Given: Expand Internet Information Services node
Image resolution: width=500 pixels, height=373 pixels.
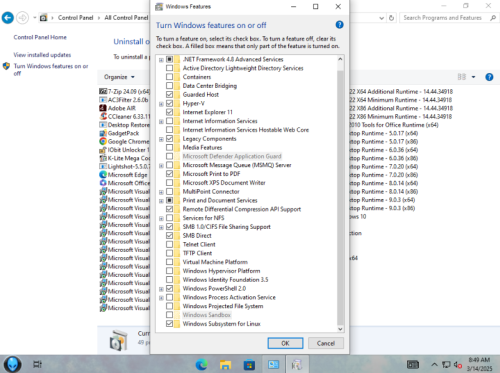Looking at the screenshot, I should click(x=161, y=121).
